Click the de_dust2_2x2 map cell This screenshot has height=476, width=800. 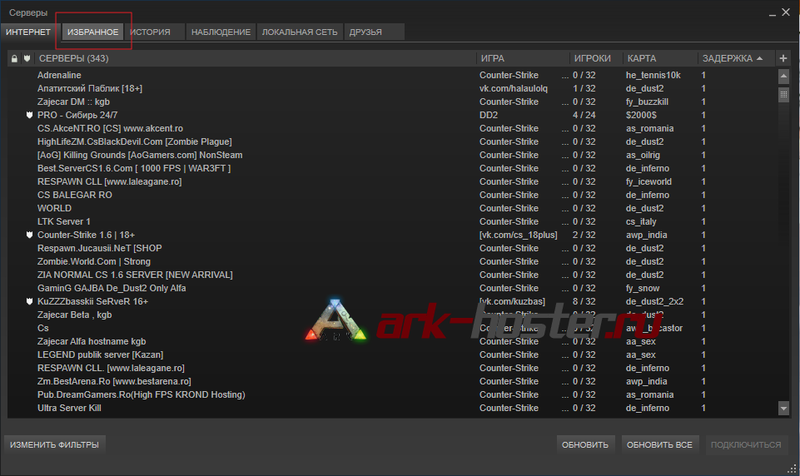click(655, 302)
